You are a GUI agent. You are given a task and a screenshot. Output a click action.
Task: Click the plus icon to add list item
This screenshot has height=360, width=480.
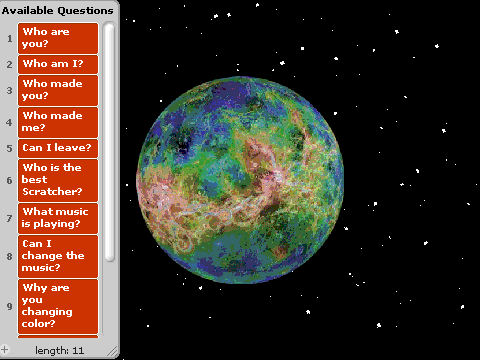point(5,350)
